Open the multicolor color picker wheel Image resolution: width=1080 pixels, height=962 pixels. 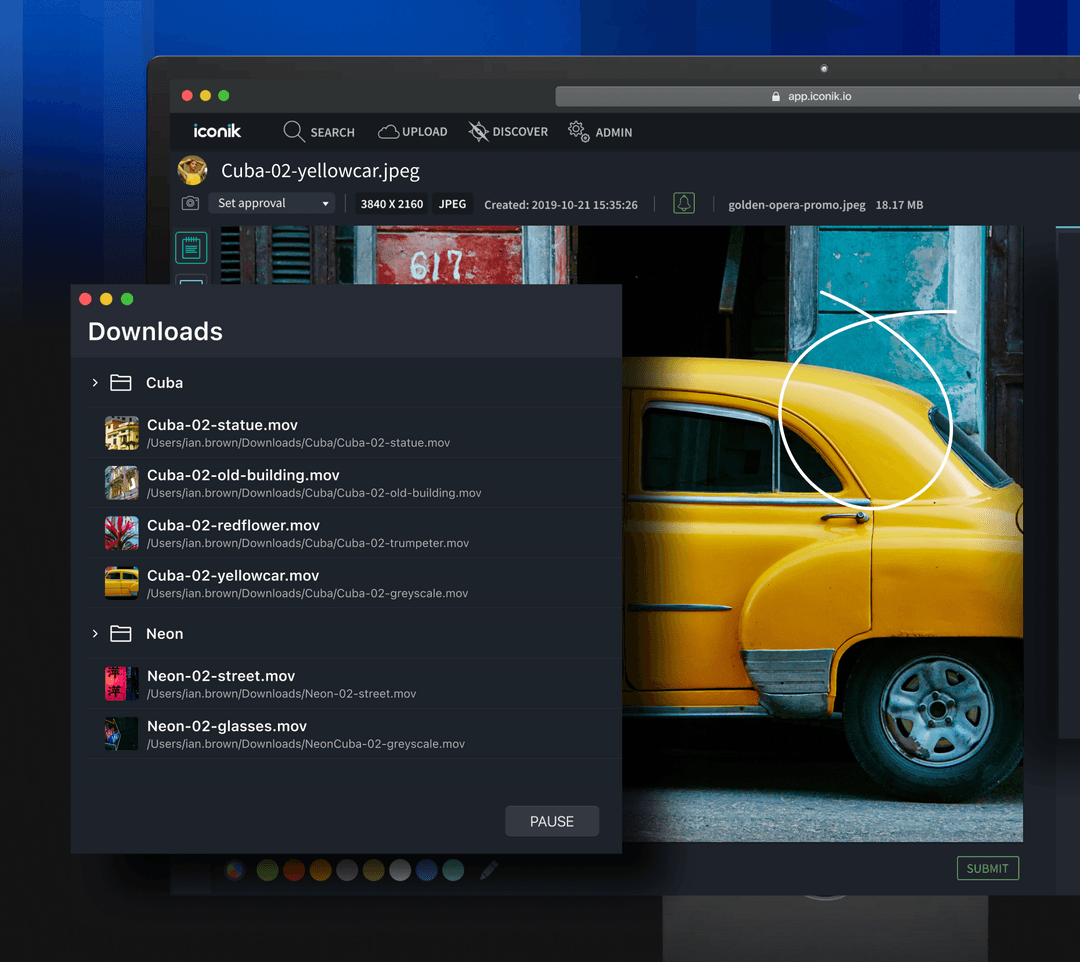[236, 870]
